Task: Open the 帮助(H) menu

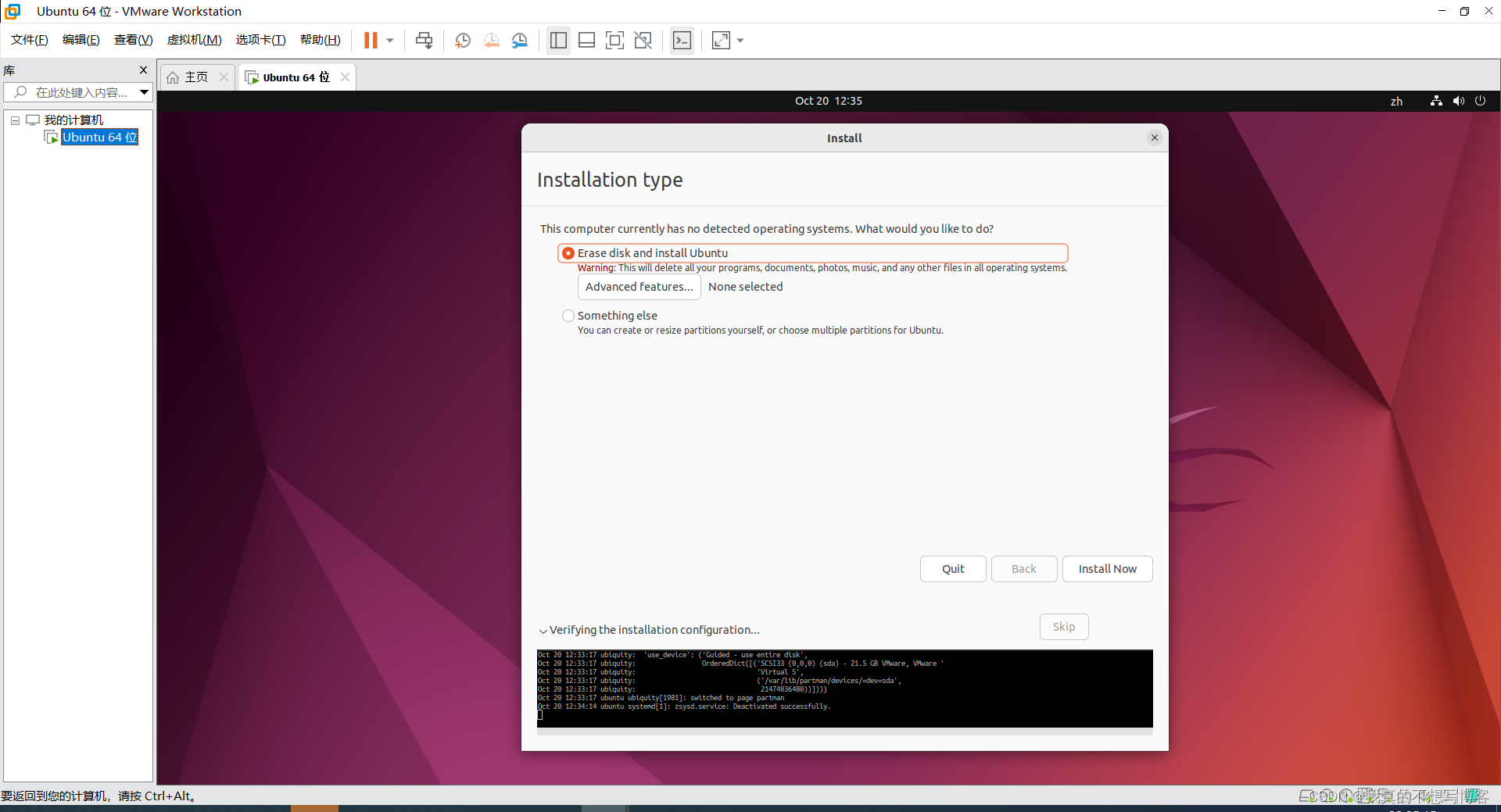Action: (x=321, y=40)
